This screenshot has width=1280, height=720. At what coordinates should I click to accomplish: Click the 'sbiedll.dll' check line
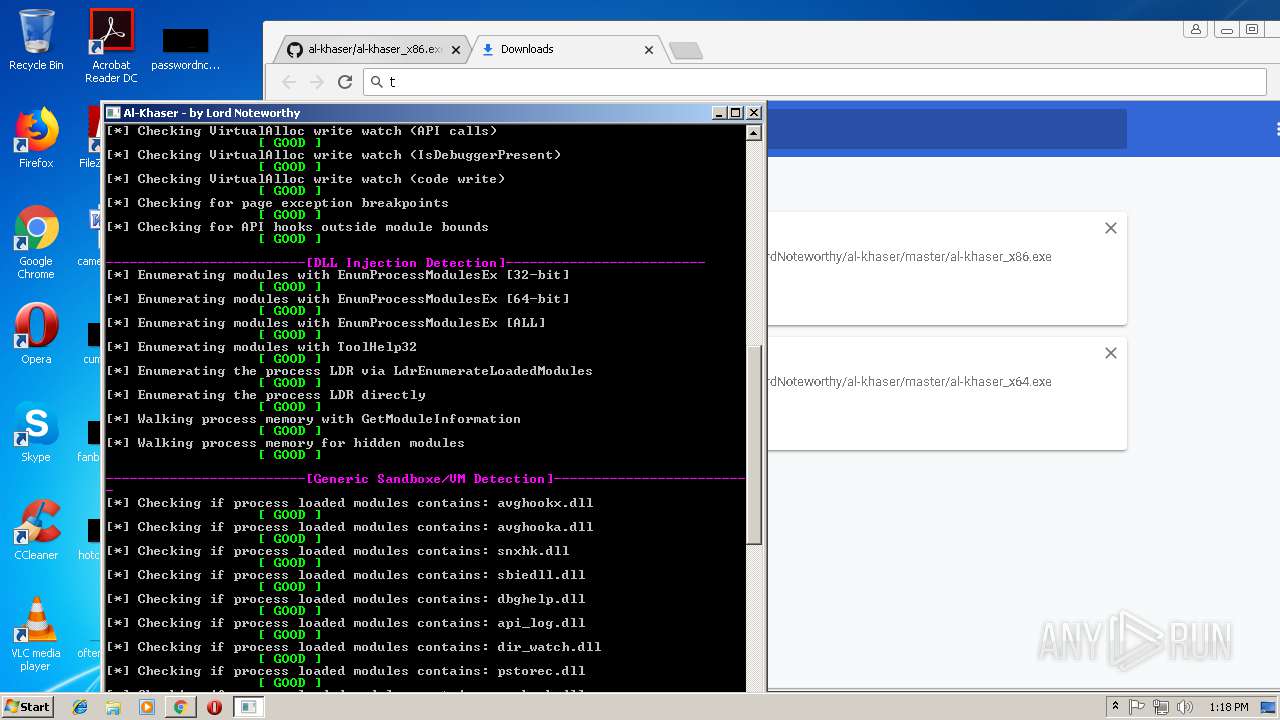345,575
